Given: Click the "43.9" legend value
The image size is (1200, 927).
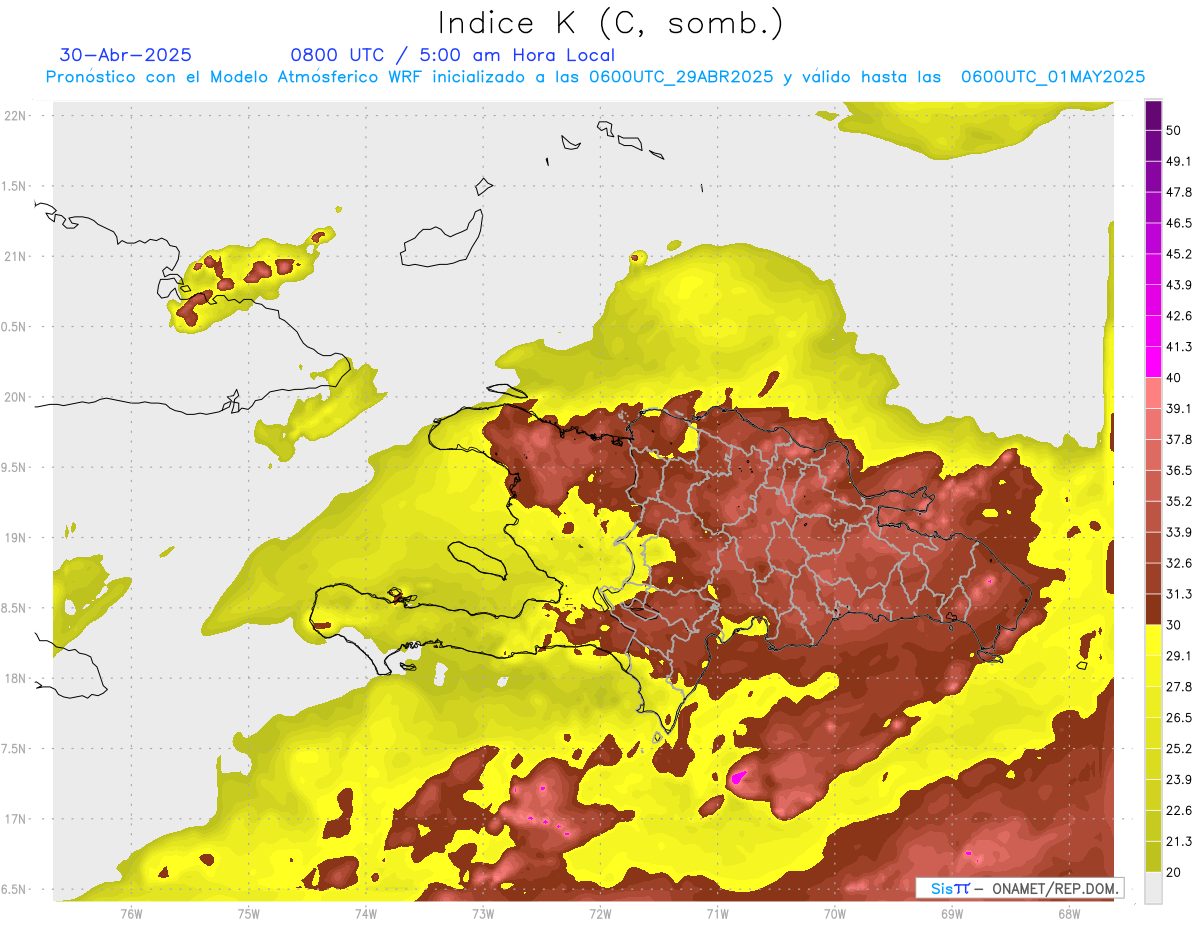Looking at the screenshot, I should pyautogui.click(x=1178, y=285).
